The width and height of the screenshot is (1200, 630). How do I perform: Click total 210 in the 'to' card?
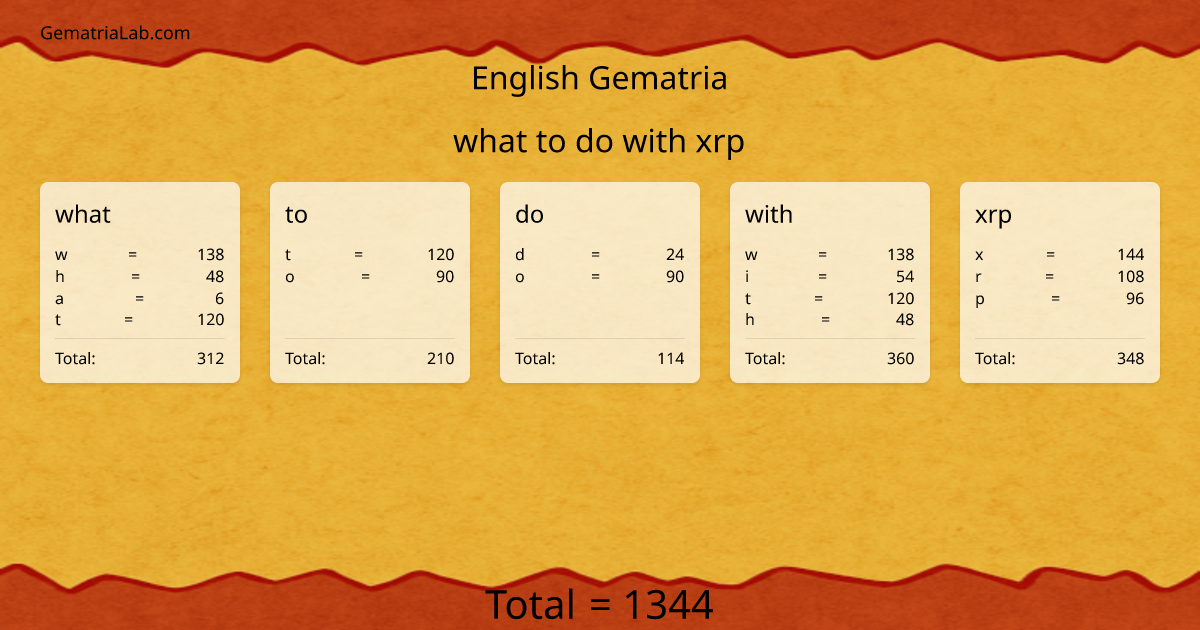441,359
